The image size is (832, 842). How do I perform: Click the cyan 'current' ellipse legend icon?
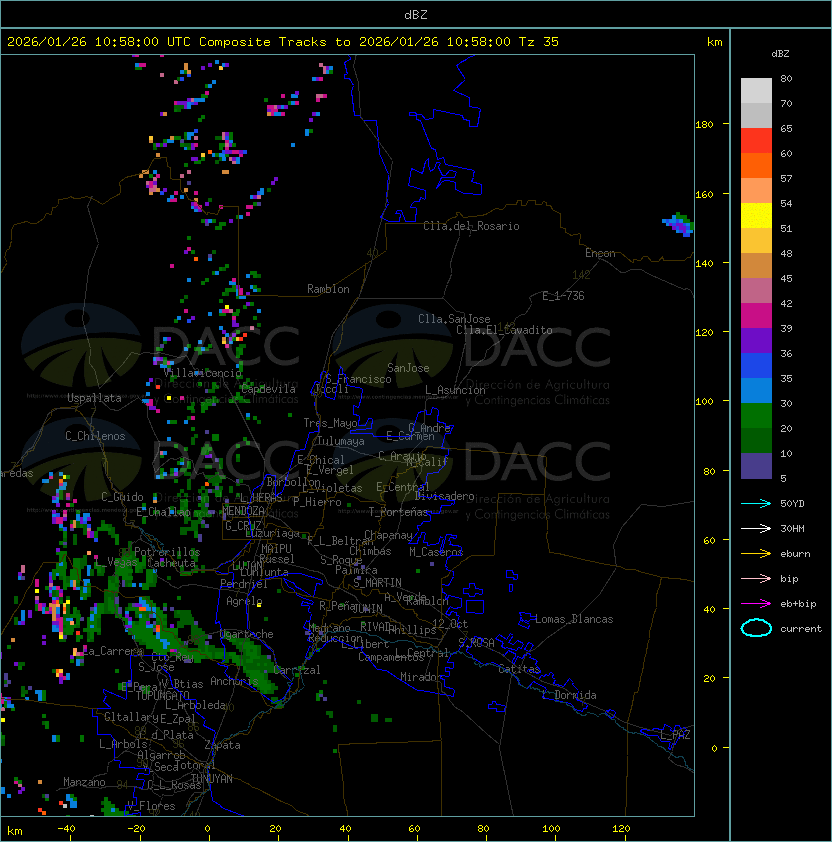(x=756, y=628)
